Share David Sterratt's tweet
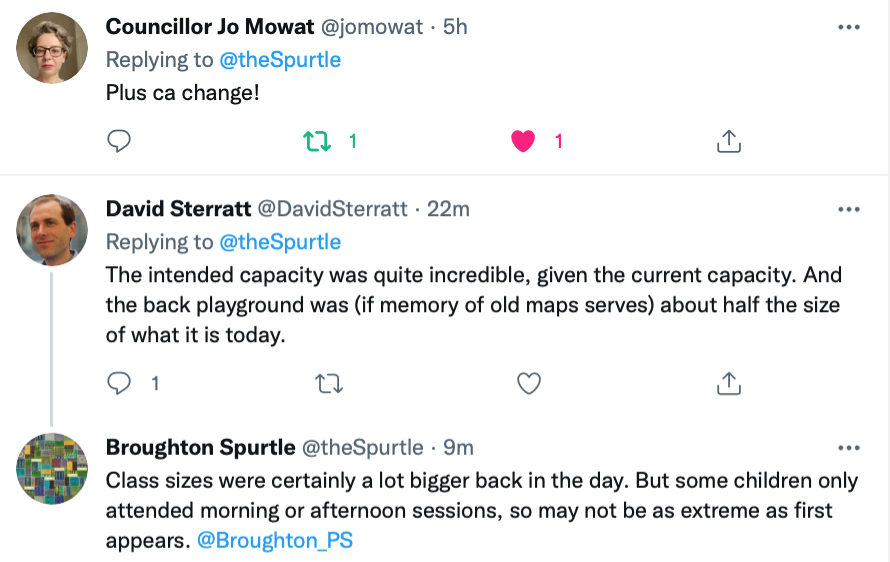 pos(729,383)
